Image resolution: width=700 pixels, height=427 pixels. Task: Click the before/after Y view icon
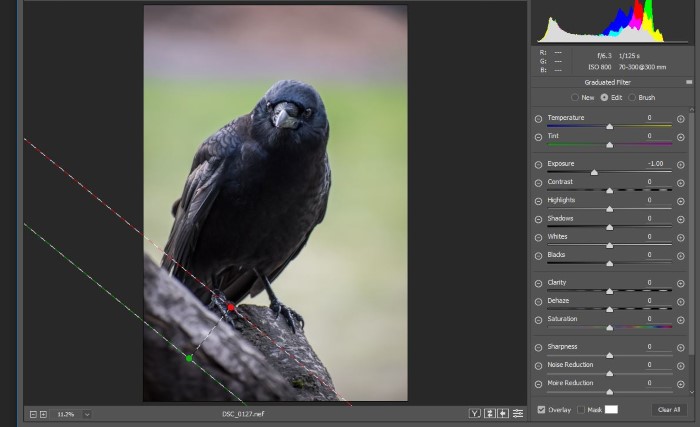[x=475, y=413]
